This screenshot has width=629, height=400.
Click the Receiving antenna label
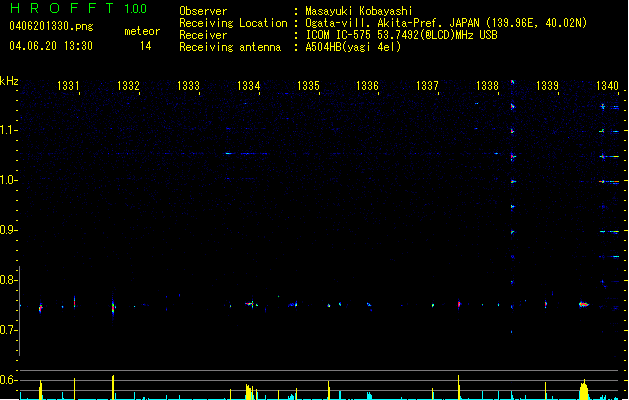pos(230,47)
